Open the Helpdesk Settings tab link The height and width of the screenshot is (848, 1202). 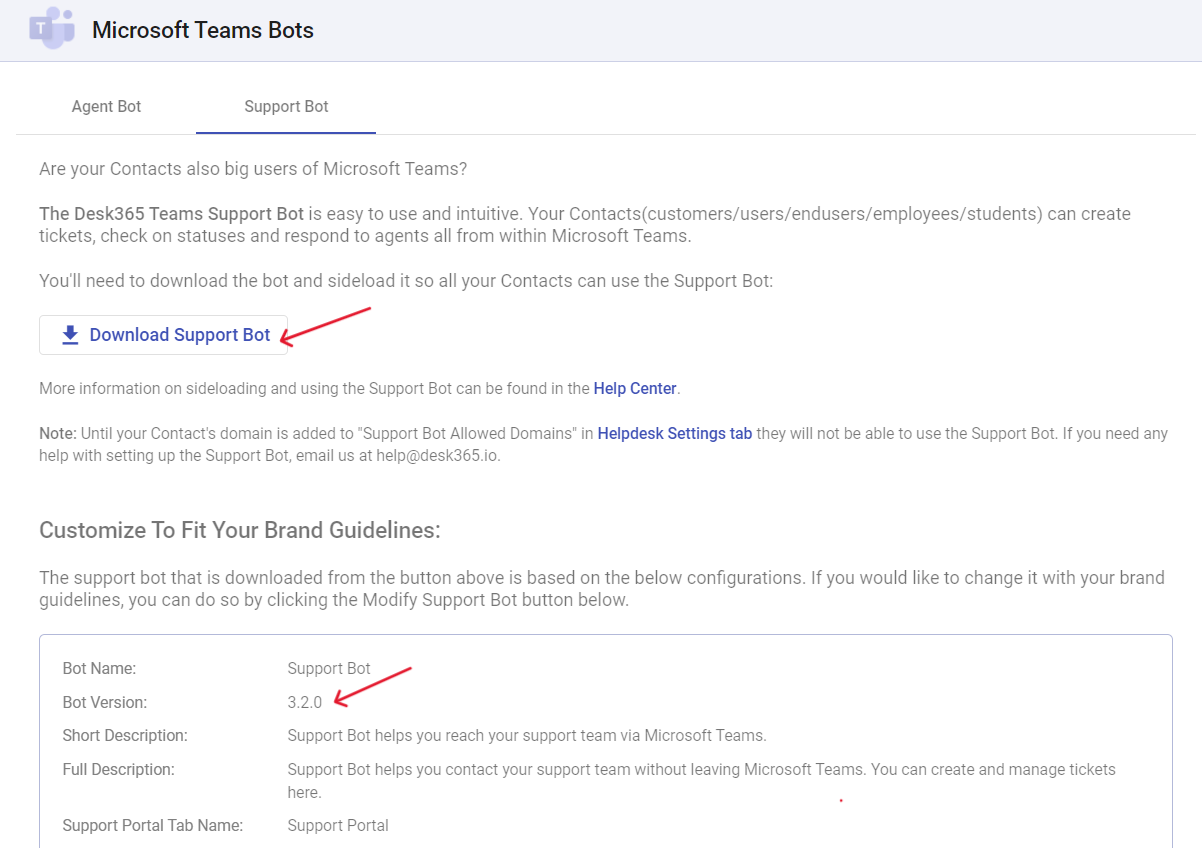(675, 434)
